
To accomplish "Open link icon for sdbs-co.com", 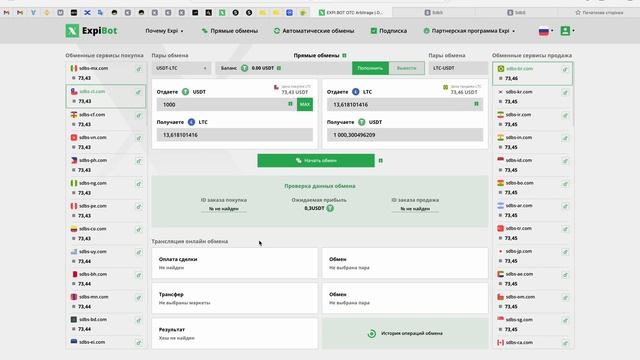I will click(x=139, y=230).
